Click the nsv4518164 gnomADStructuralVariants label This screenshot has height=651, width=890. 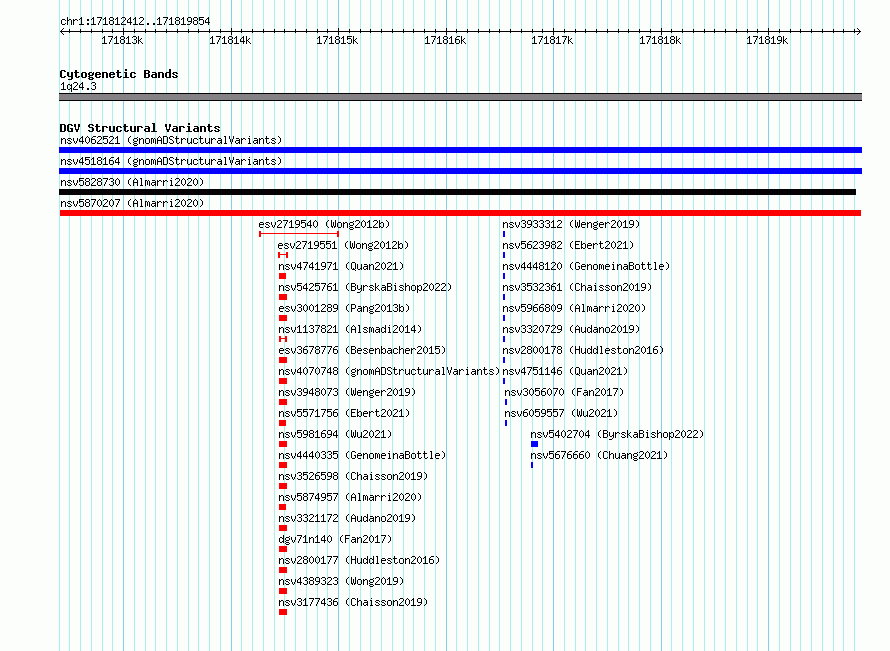click(171, 161)
